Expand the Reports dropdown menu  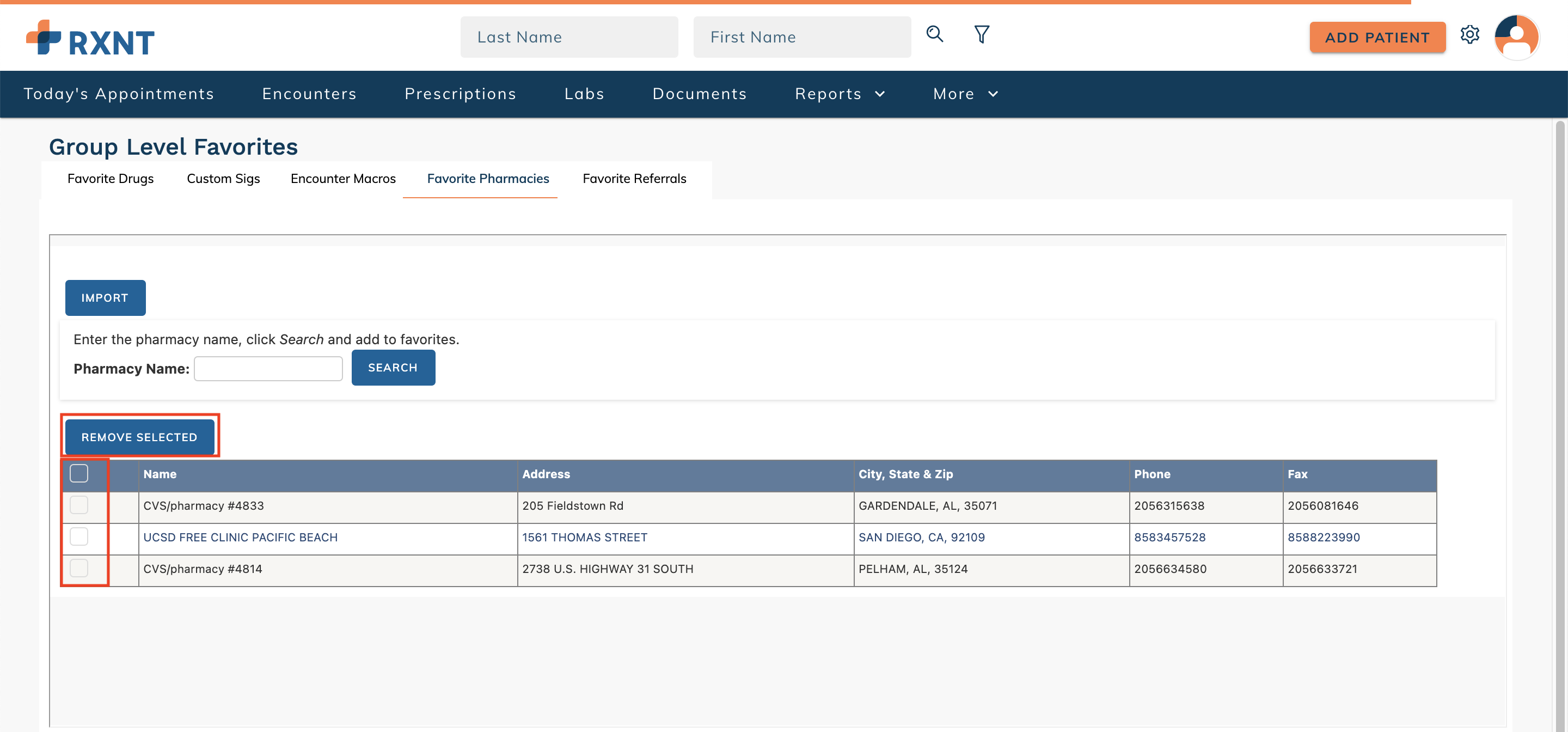click(x=840, y=94)
